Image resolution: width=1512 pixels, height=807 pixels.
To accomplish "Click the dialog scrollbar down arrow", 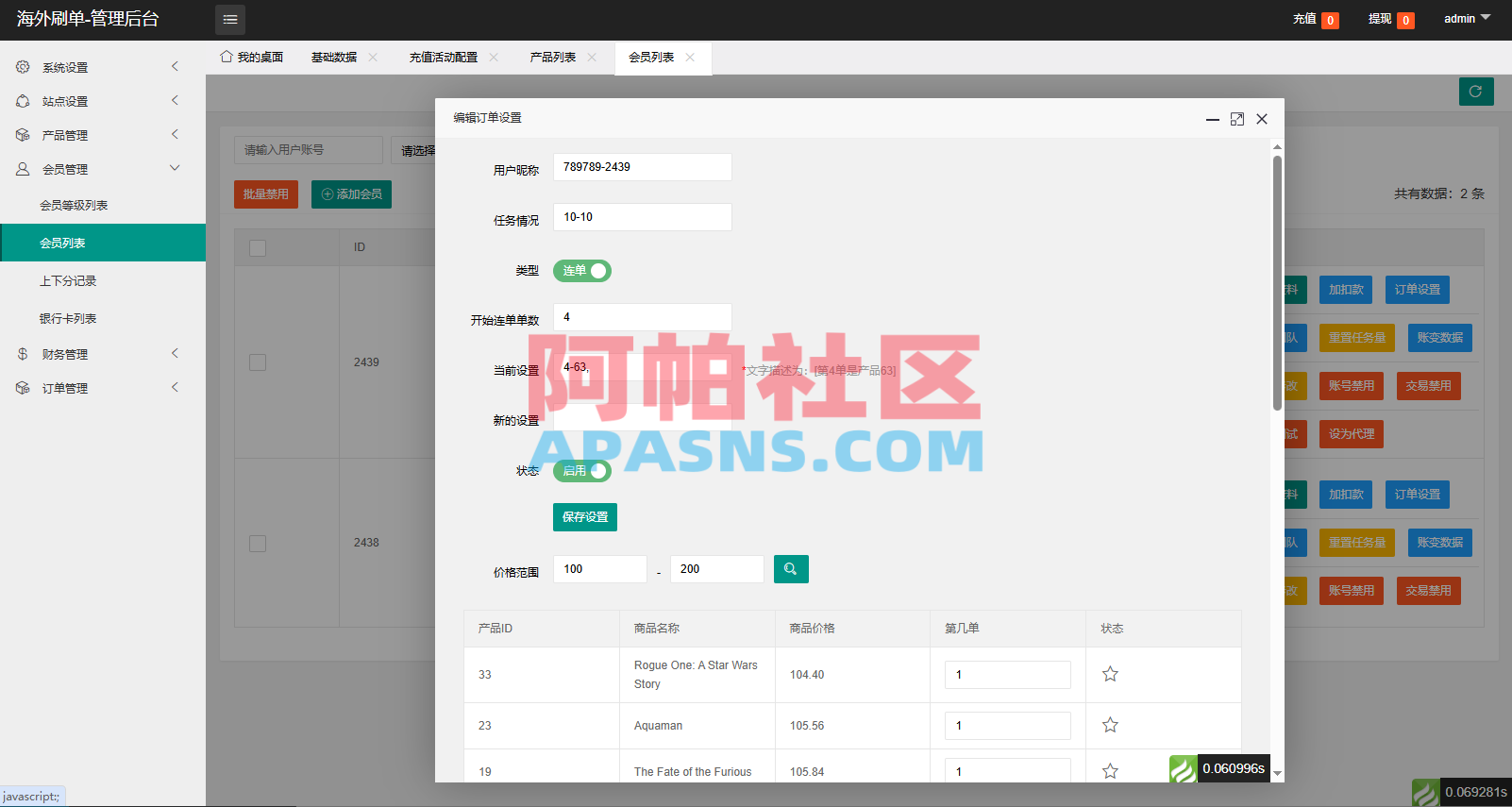I will (1277, 774).
